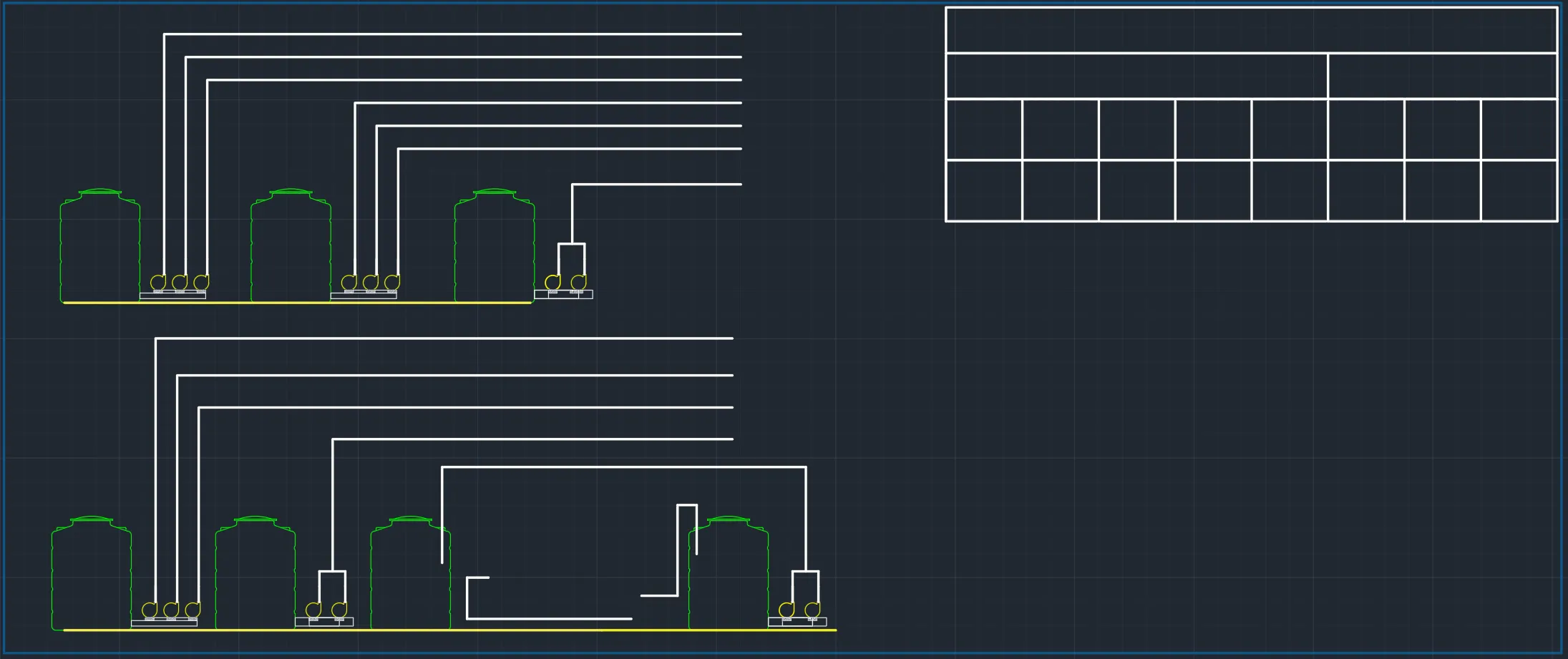This screenshot has height=659, width=1568.
Task: Select the rightmost green tank in the upper row
Action: click(495, 245)
